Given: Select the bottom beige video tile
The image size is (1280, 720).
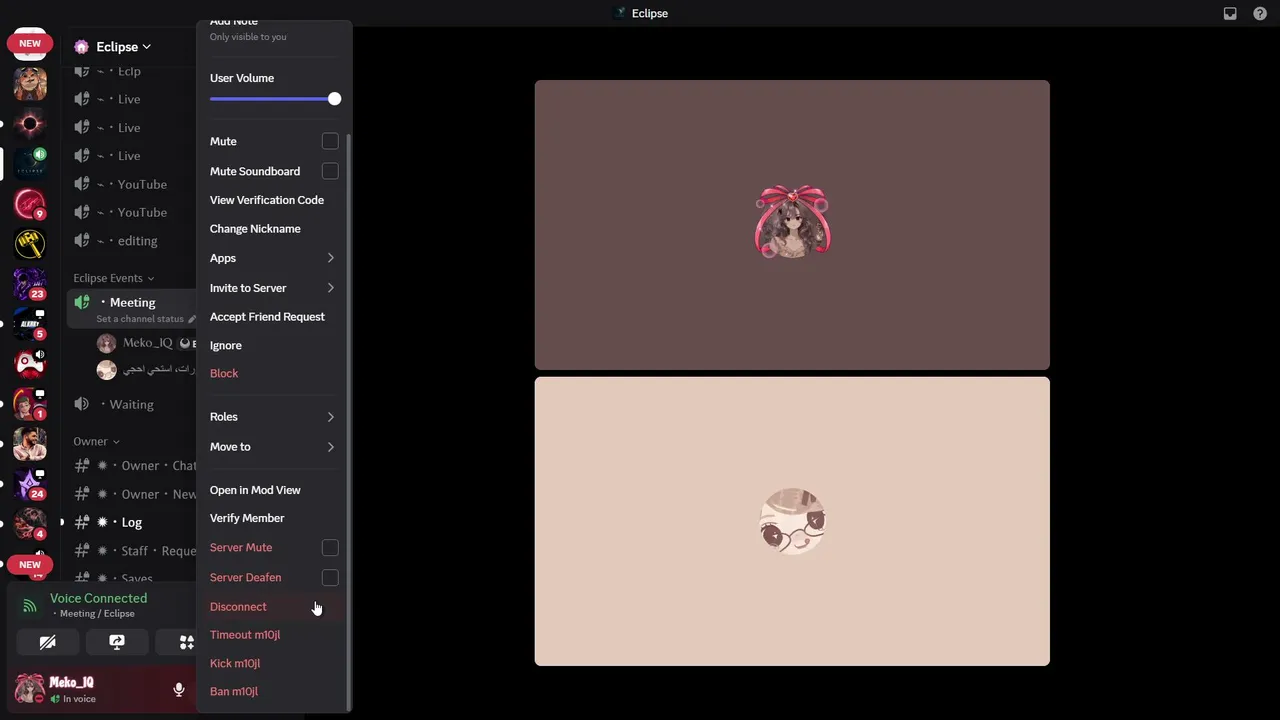Looking at the screenshot, I should click(792, 521).
